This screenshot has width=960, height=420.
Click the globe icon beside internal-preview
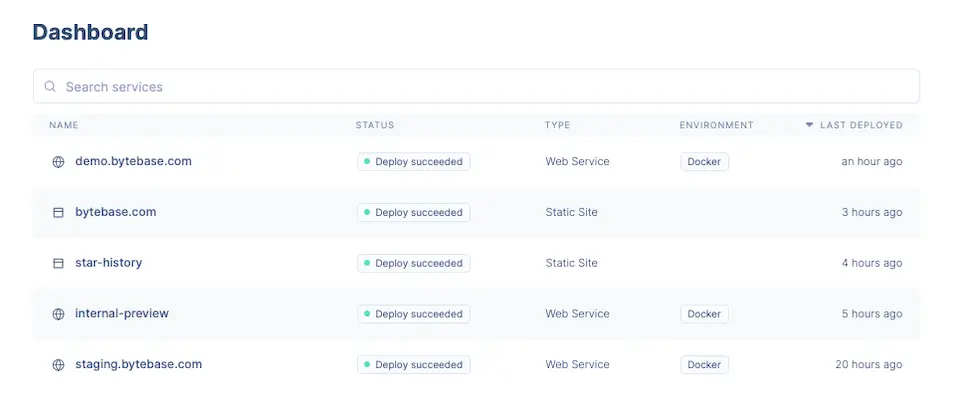click(58, 314)
